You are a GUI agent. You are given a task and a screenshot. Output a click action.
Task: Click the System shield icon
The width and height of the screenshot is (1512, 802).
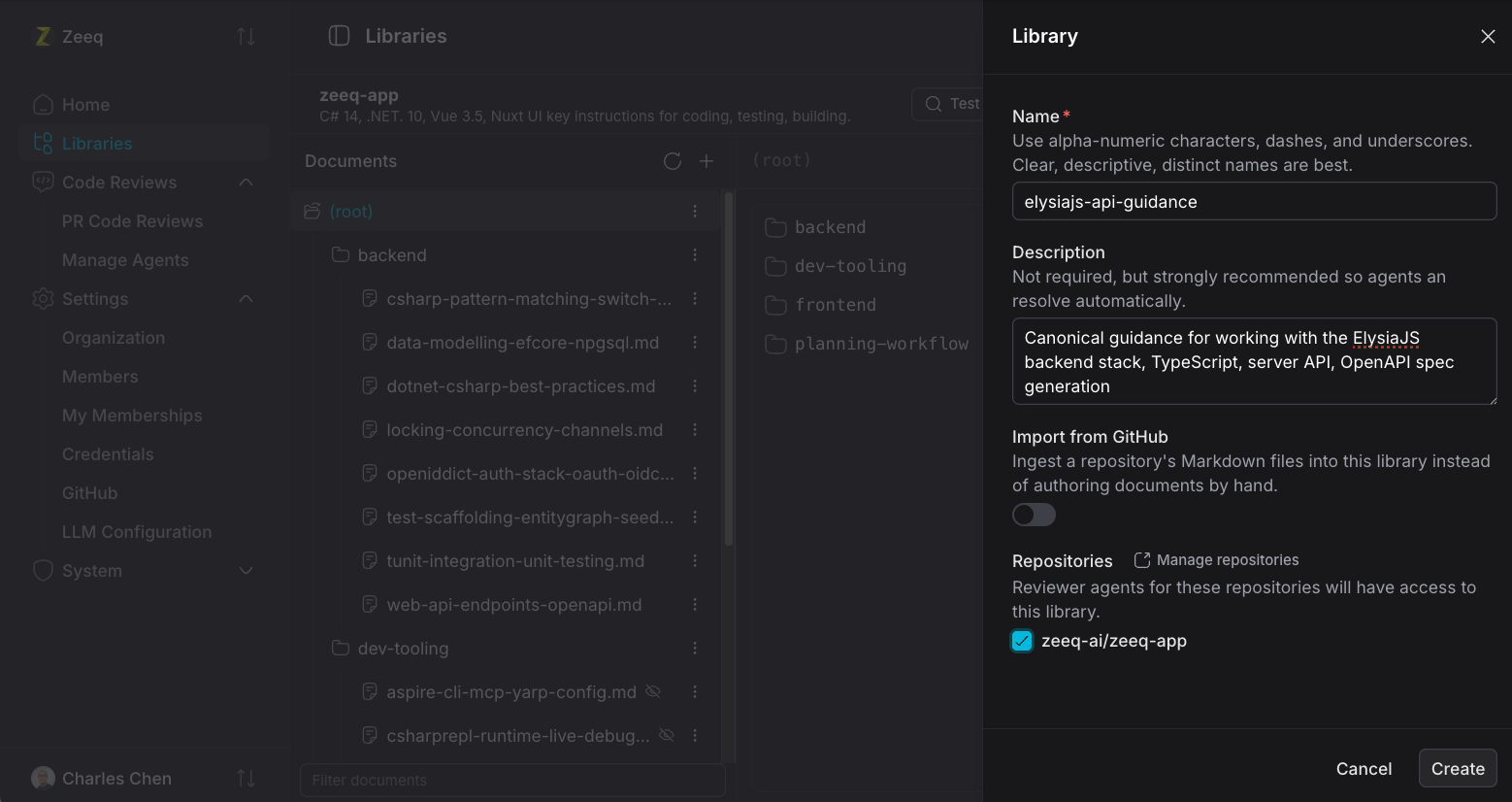click(43, 571)
